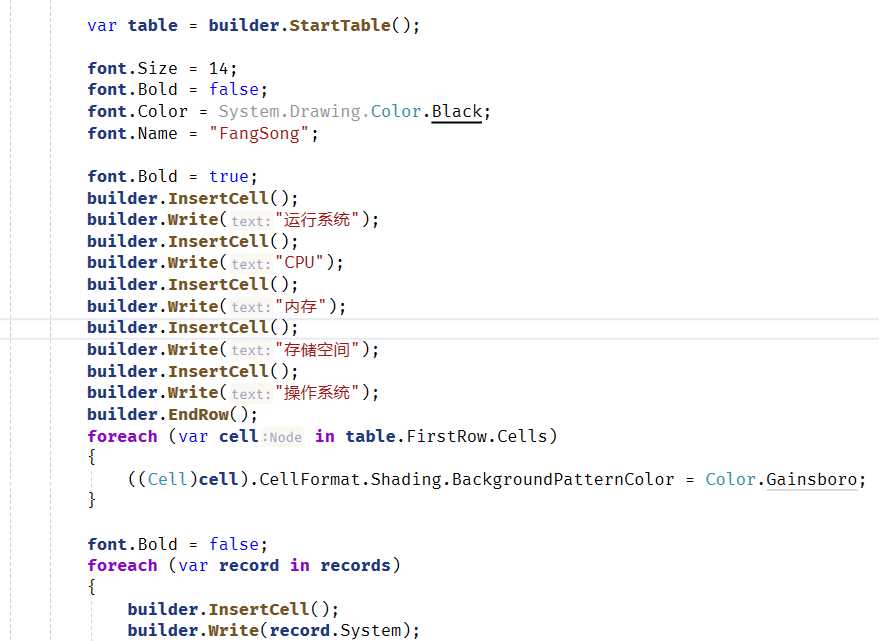Click the foreach keyword before var cell
Viewport: 879px width, 641px height.
(122, 436)
